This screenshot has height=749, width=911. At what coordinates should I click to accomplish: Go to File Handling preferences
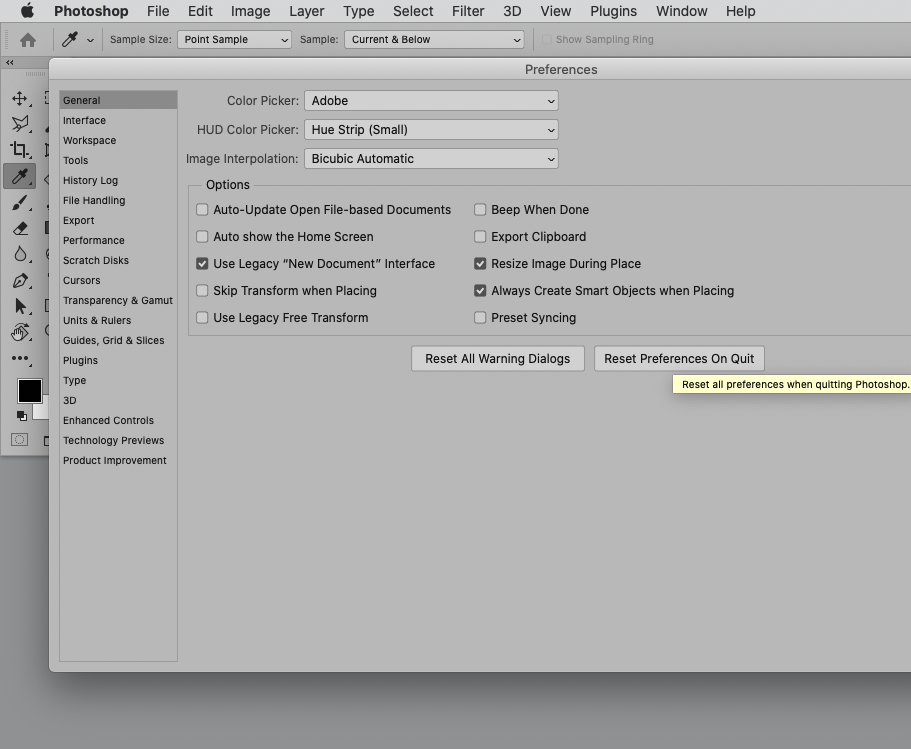119,200
